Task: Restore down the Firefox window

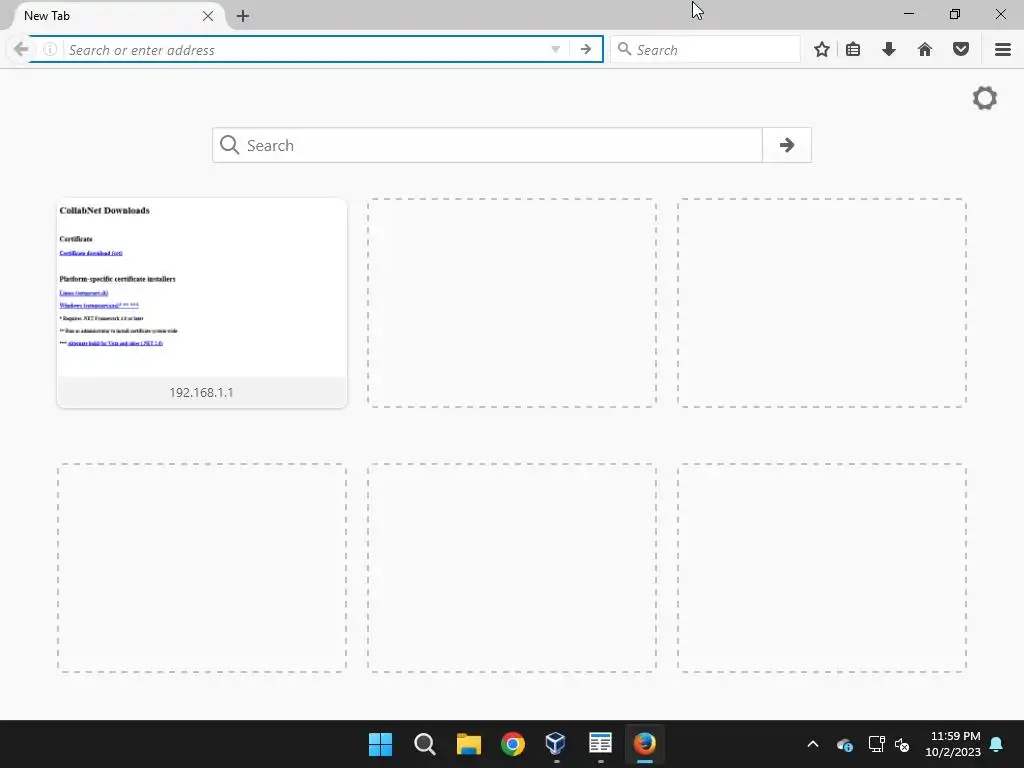Action: (955, 14)
